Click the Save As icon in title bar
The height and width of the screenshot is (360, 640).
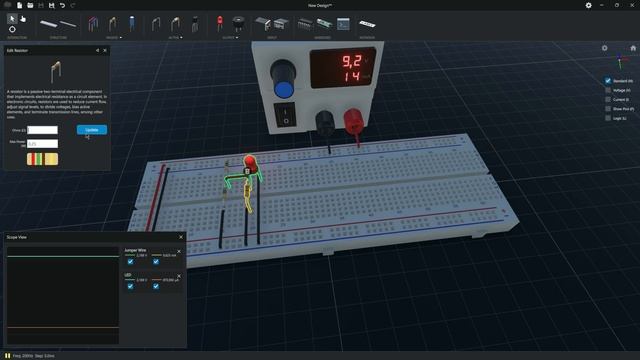[x=51, y=5]
